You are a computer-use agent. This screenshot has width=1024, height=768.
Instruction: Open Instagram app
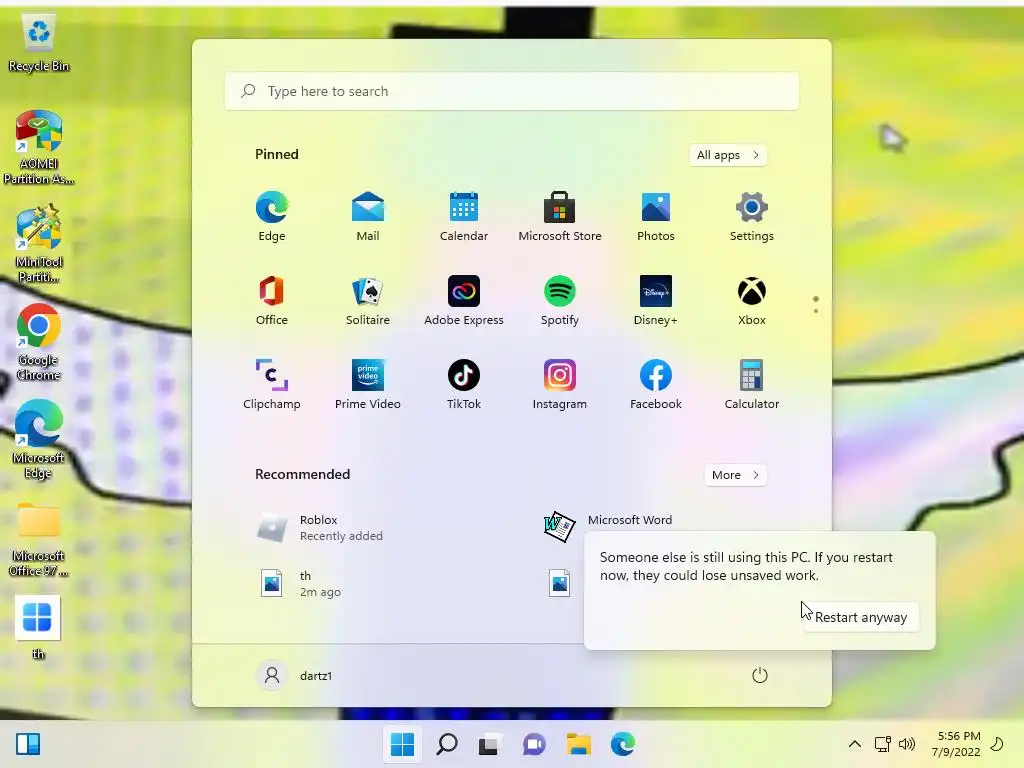tap(560, 385)
